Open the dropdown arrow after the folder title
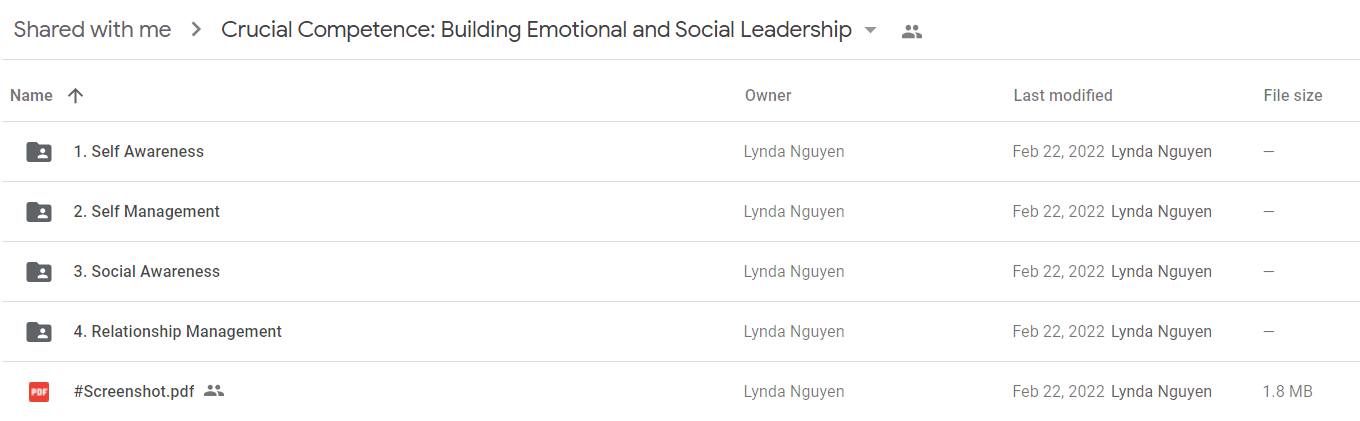The width and height of the screenshot is (1360, 421). coord(870,31)
